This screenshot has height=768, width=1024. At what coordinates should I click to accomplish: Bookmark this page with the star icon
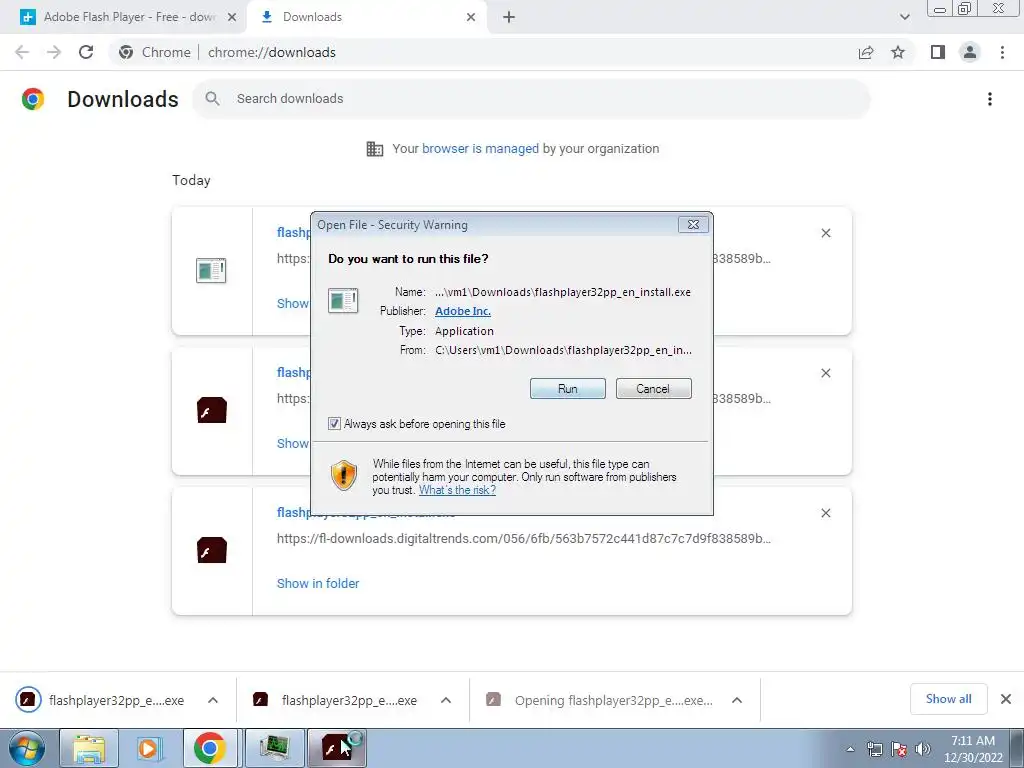point(898,52)
